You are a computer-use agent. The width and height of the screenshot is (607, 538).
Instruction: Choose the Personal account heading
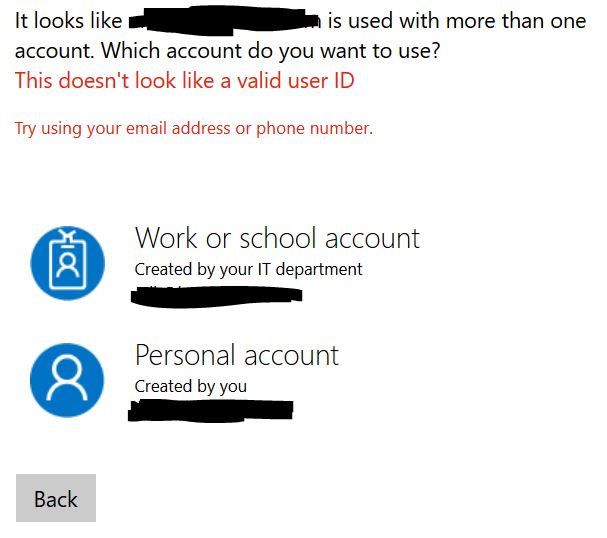tap(237, 355)
